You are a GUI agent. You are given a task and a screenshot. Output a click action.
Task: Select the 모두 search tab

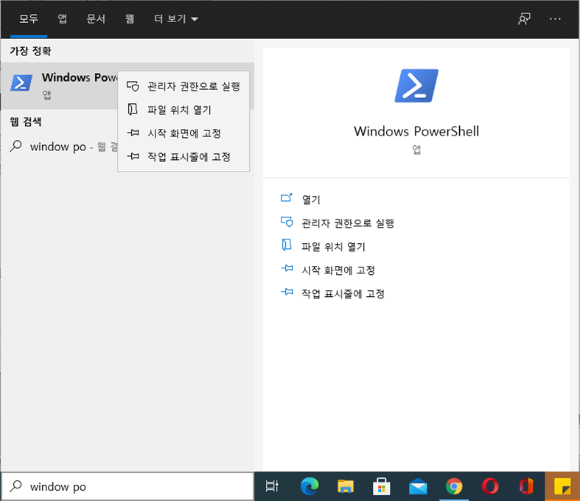tap(28, 19)
